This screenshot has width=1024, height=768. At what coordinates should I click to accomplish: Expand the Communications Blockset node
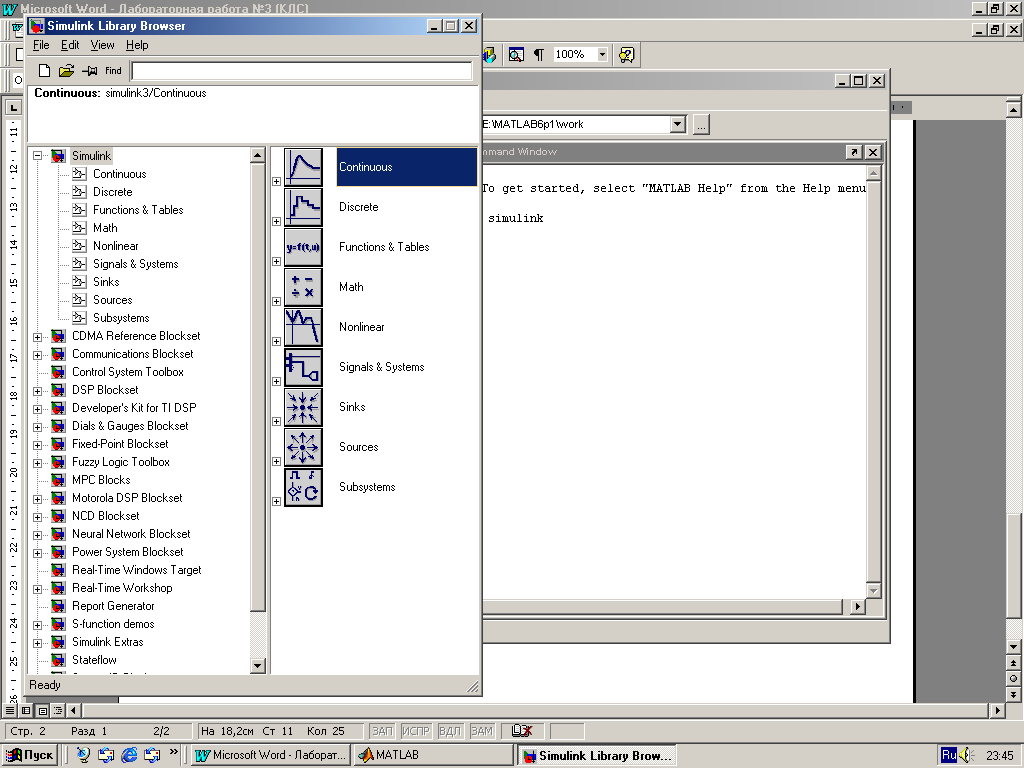[x=38, y=355]
